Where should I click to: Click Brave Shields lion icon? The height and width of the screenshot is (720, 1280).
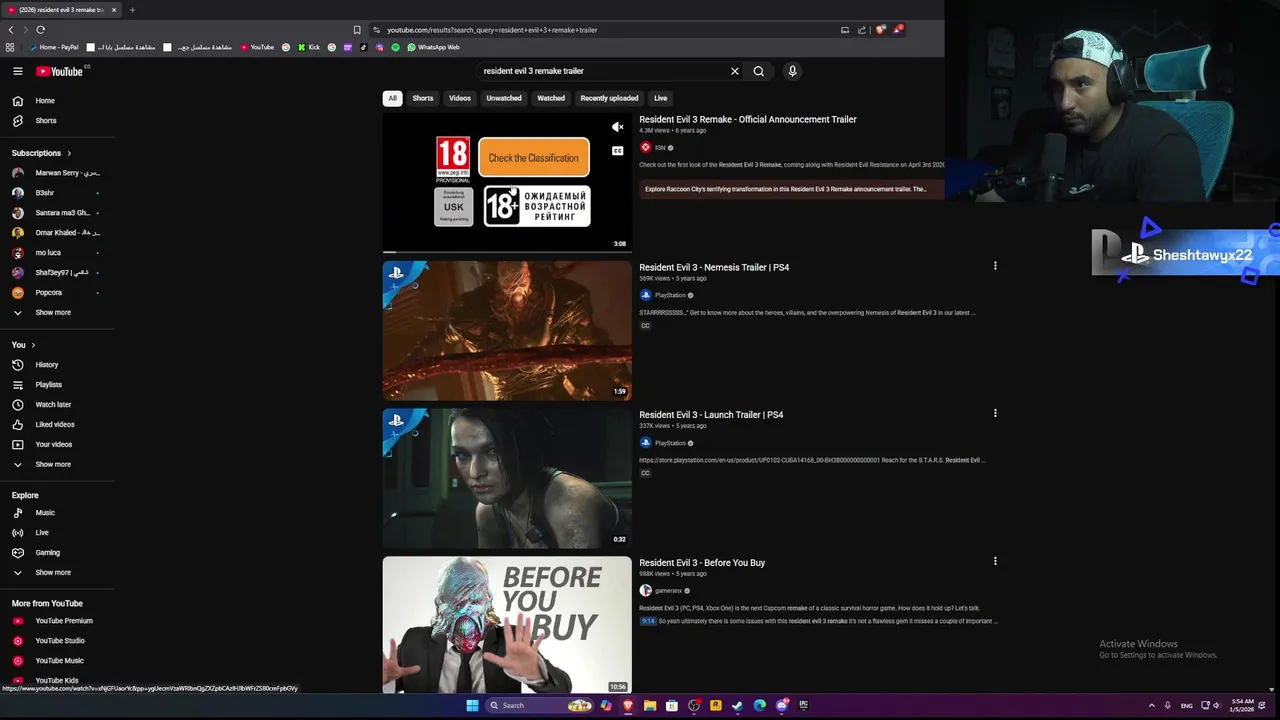pyautogui.click(x=880, y=30)
